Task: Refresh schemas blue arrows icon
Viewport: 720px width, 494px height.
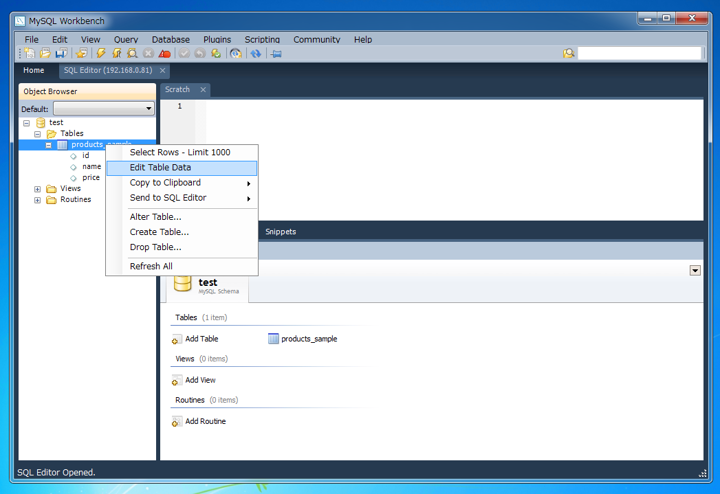Action: tap(256, 53)
